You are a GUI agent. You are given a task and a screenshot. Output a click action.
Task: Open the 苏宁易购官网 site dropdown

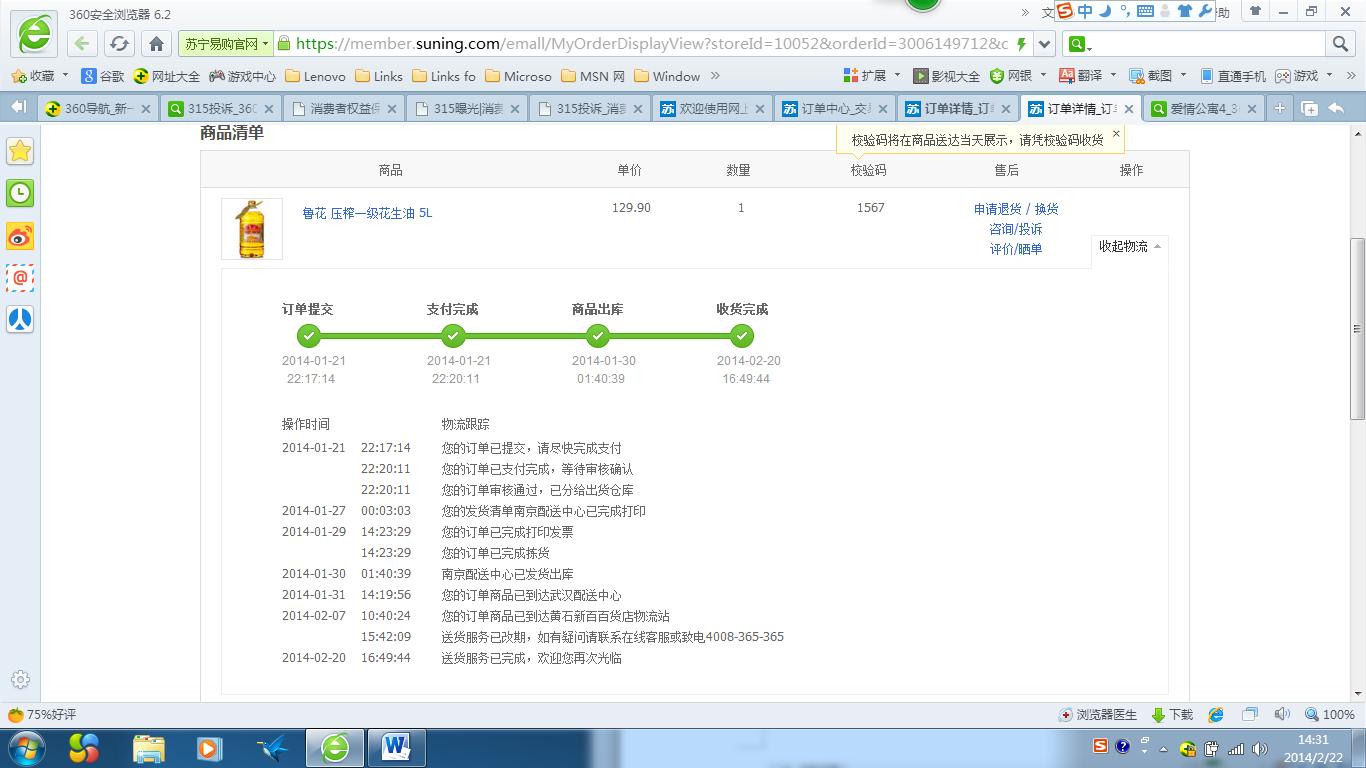point(225,44)
